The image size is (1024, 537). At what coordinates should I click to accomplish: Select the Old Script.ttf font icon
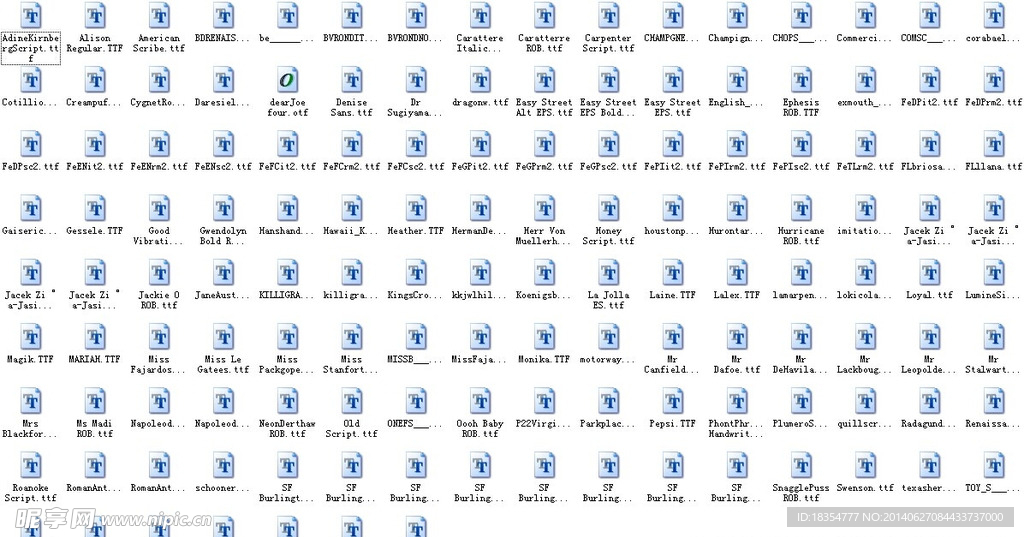(x=351, y=401)
